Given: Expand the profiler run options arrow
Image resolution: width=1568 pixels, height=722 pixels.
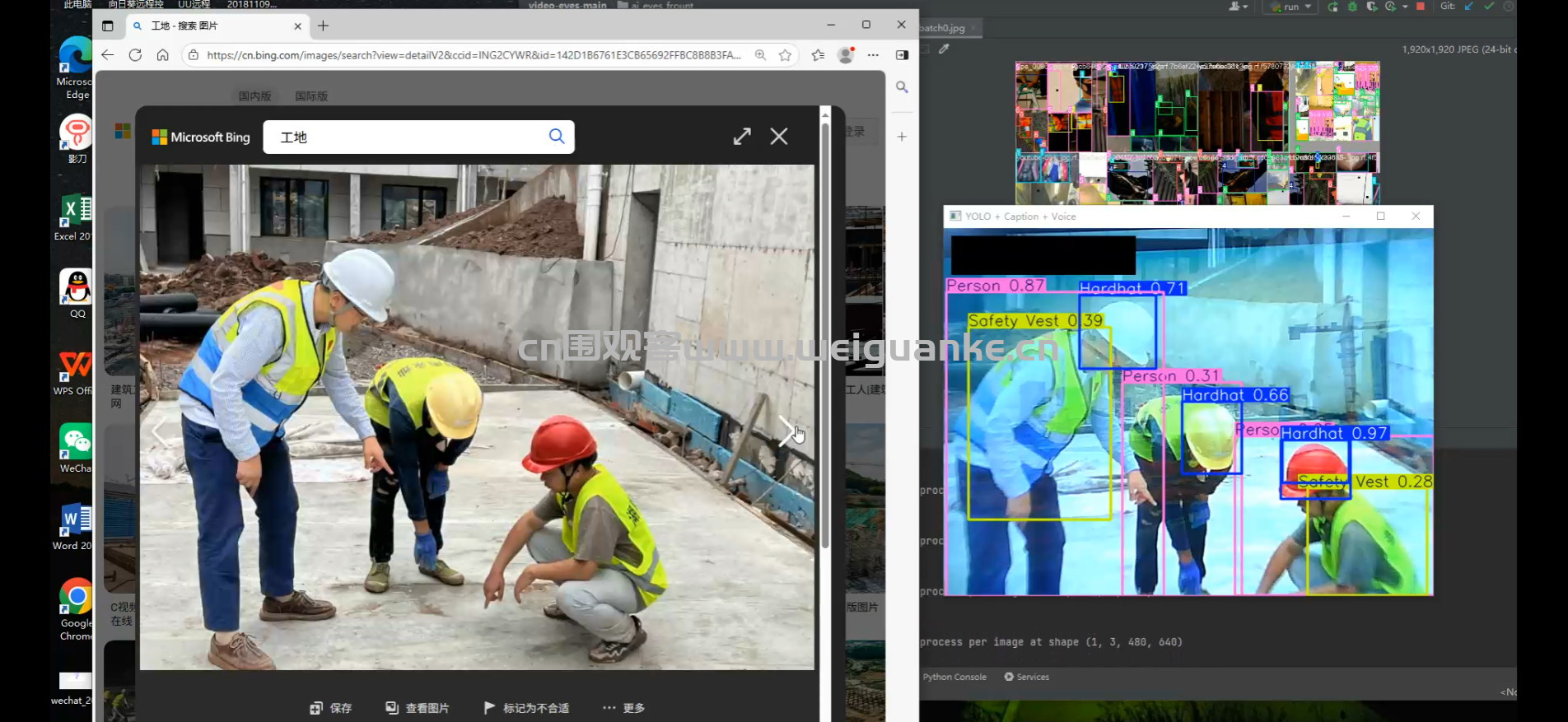Looking at the screenshot, I should (1405, 7).
